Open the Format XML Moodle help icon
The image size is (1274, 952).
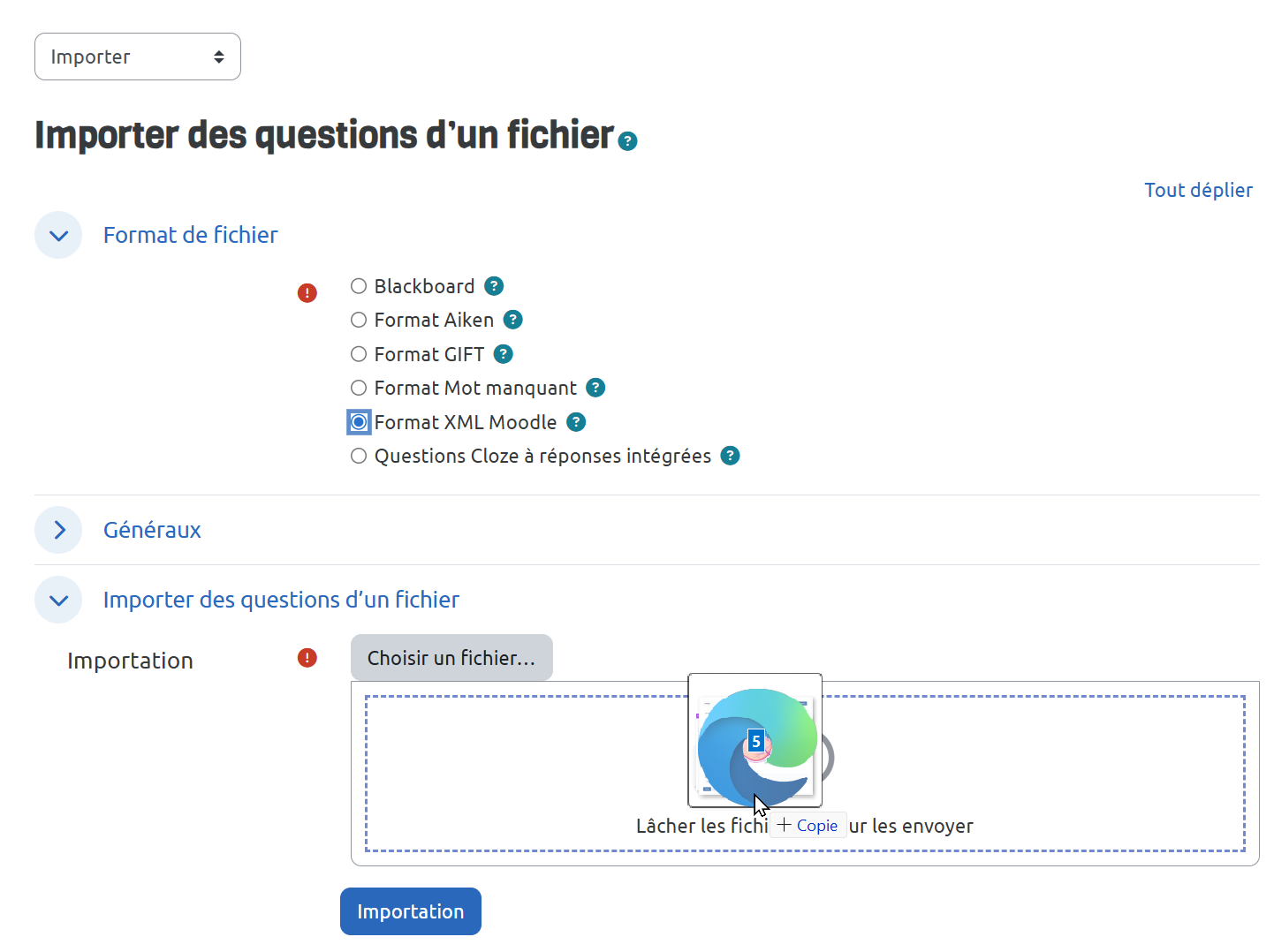coord(576,422)
